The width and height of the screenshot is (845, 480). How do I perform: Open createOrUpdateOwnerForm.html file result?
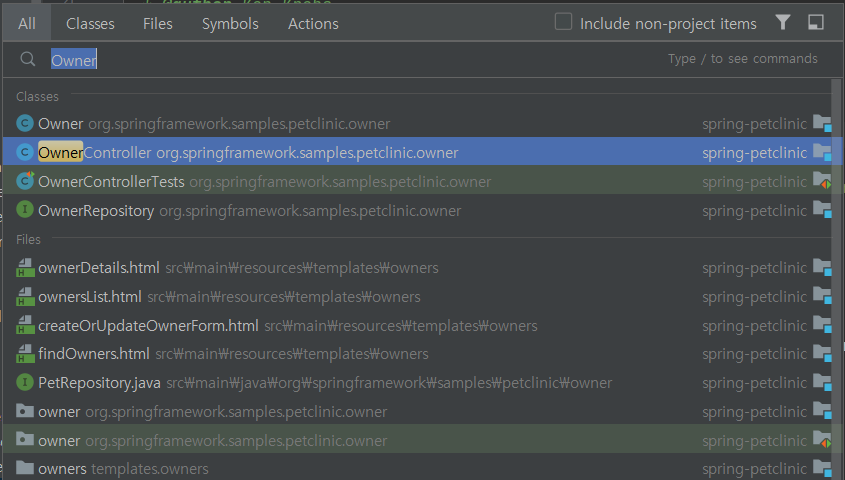coord(418,325)
